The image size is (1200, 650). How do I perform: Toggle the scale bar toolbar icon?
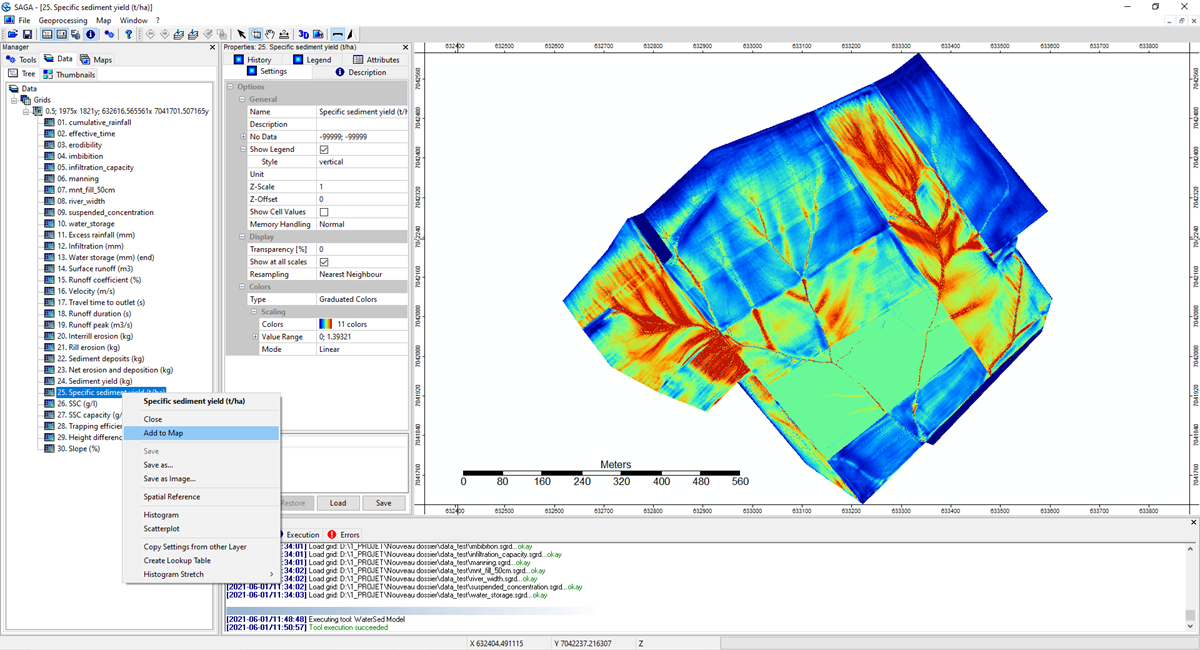click(x=337, y=34)
